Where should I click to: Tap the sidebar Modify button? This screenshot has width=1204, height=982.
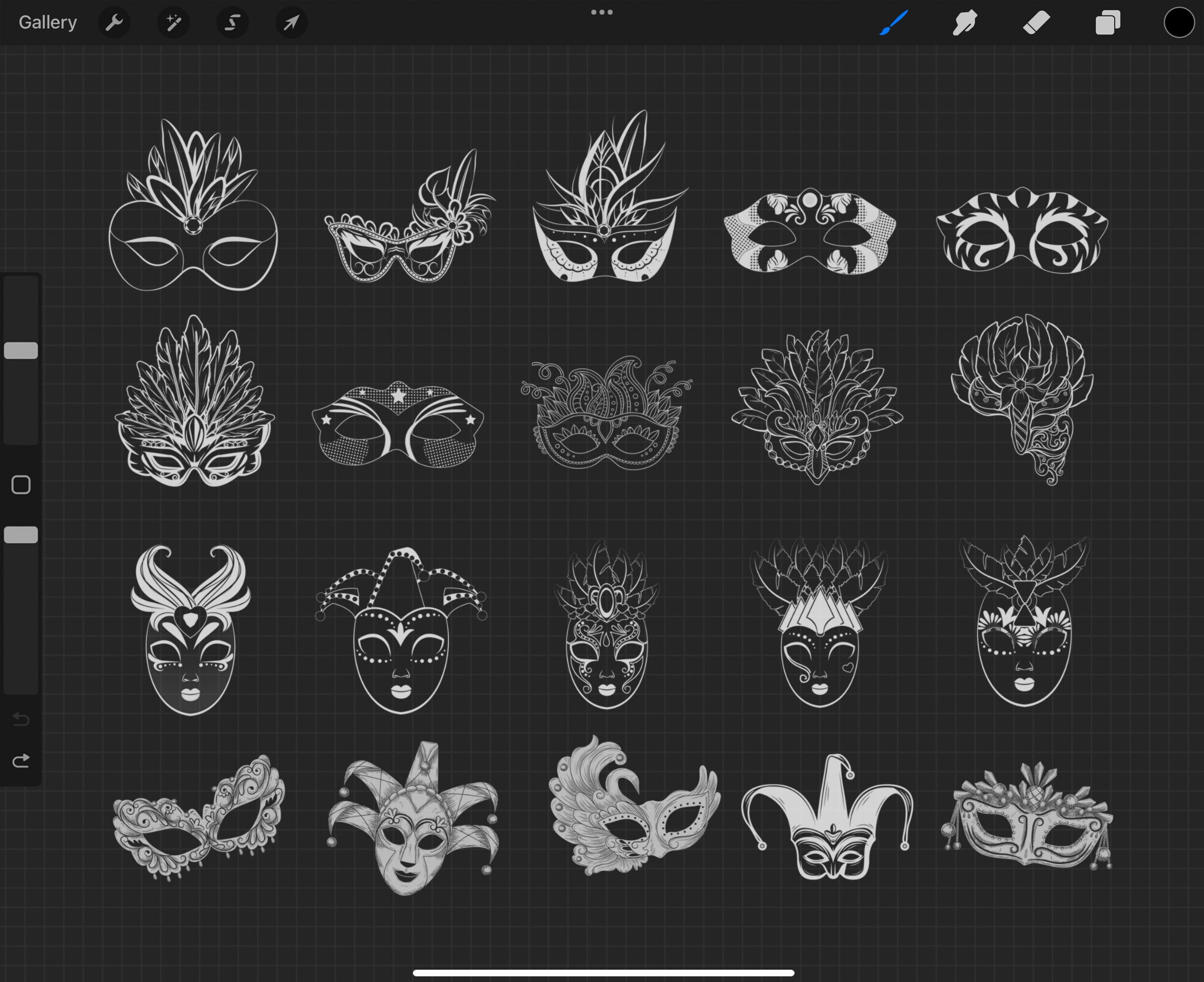[x=22, y=484]
